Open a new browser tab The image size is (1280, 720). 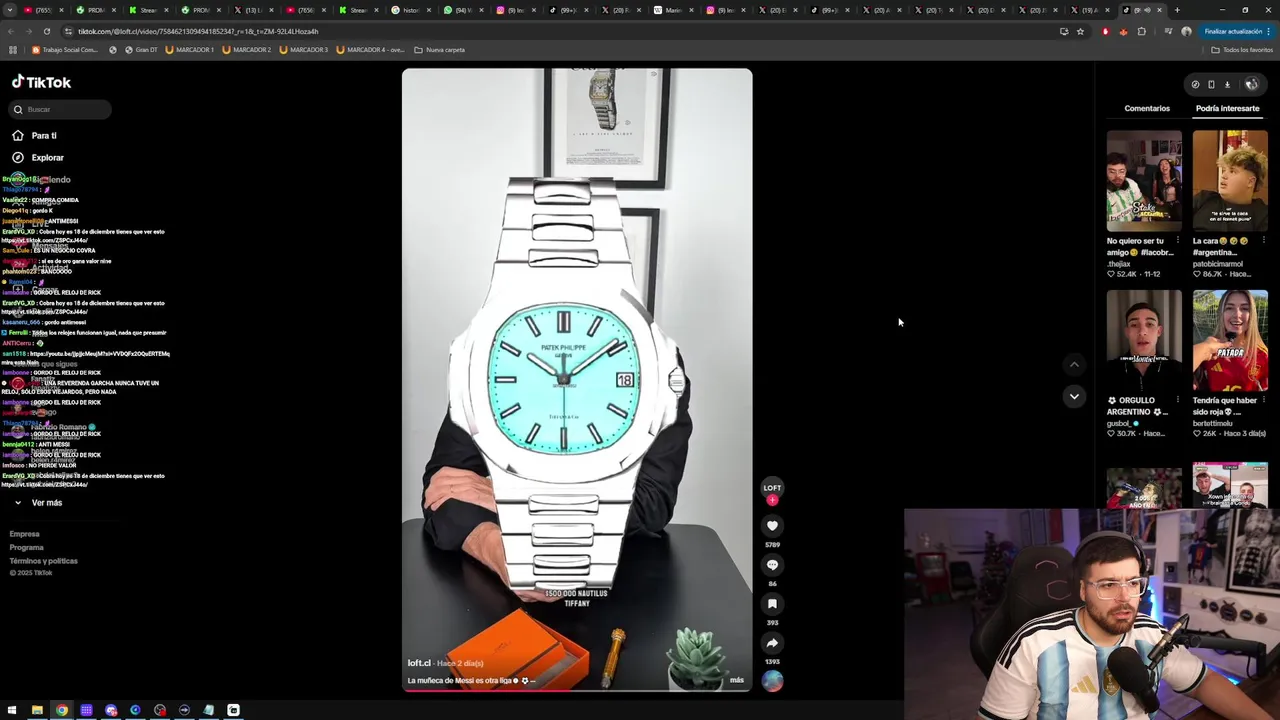point(1177,10)
